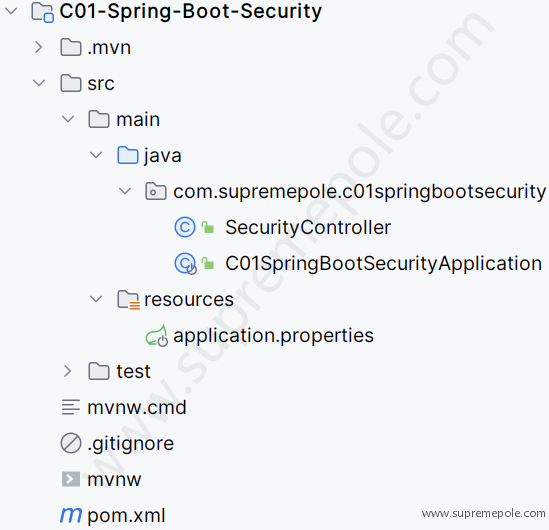Expand the test folder

click(67, 371)
